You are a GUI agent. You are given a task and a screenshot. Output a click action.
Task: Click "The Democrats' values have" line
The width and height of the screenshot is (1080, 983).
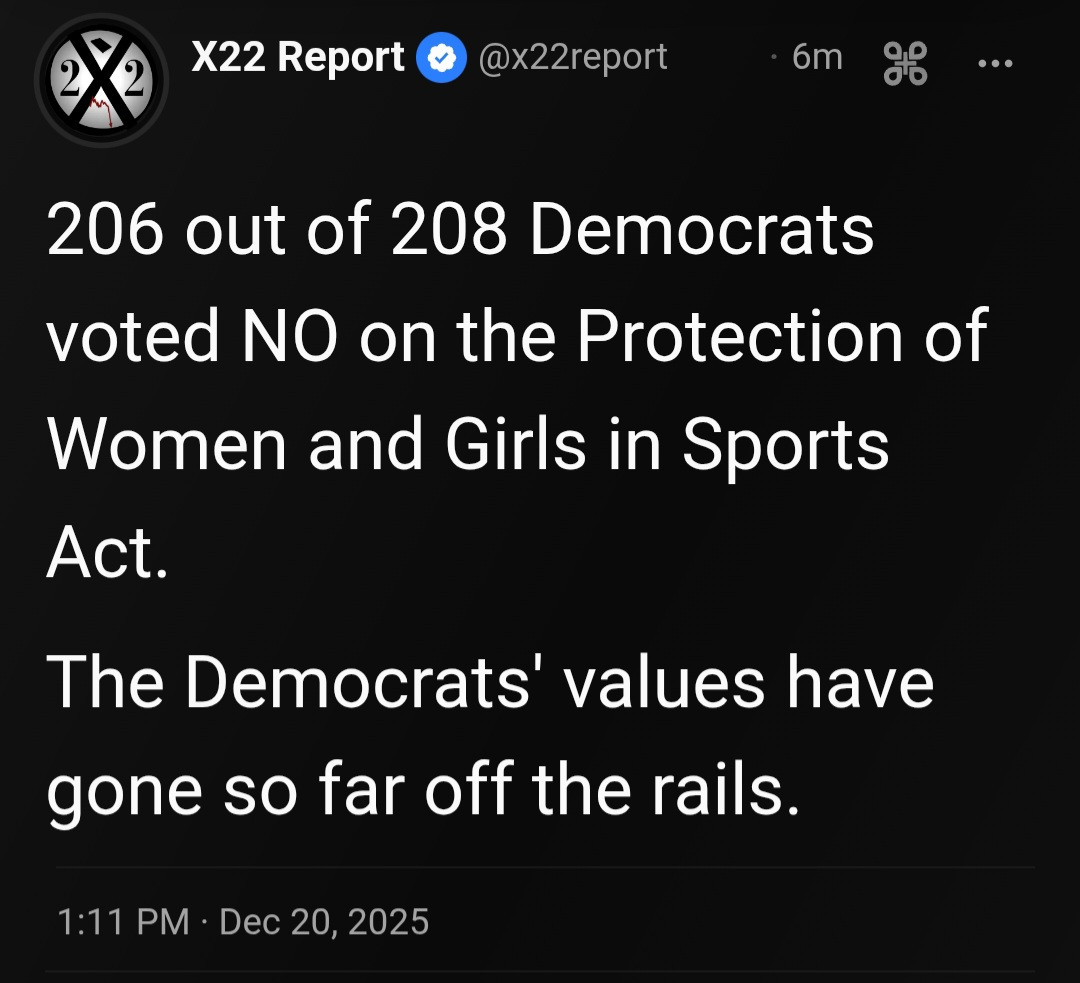490,683
